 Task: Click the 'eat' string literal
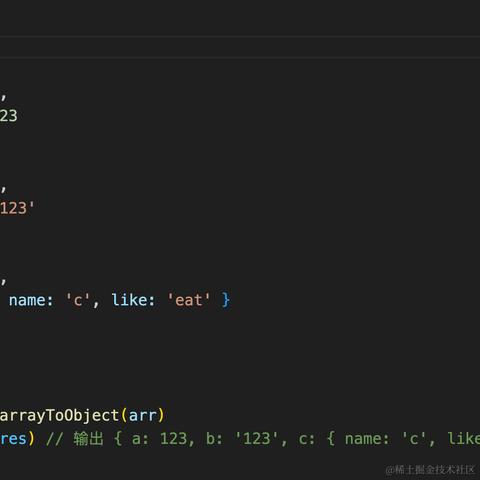point(189,300)
